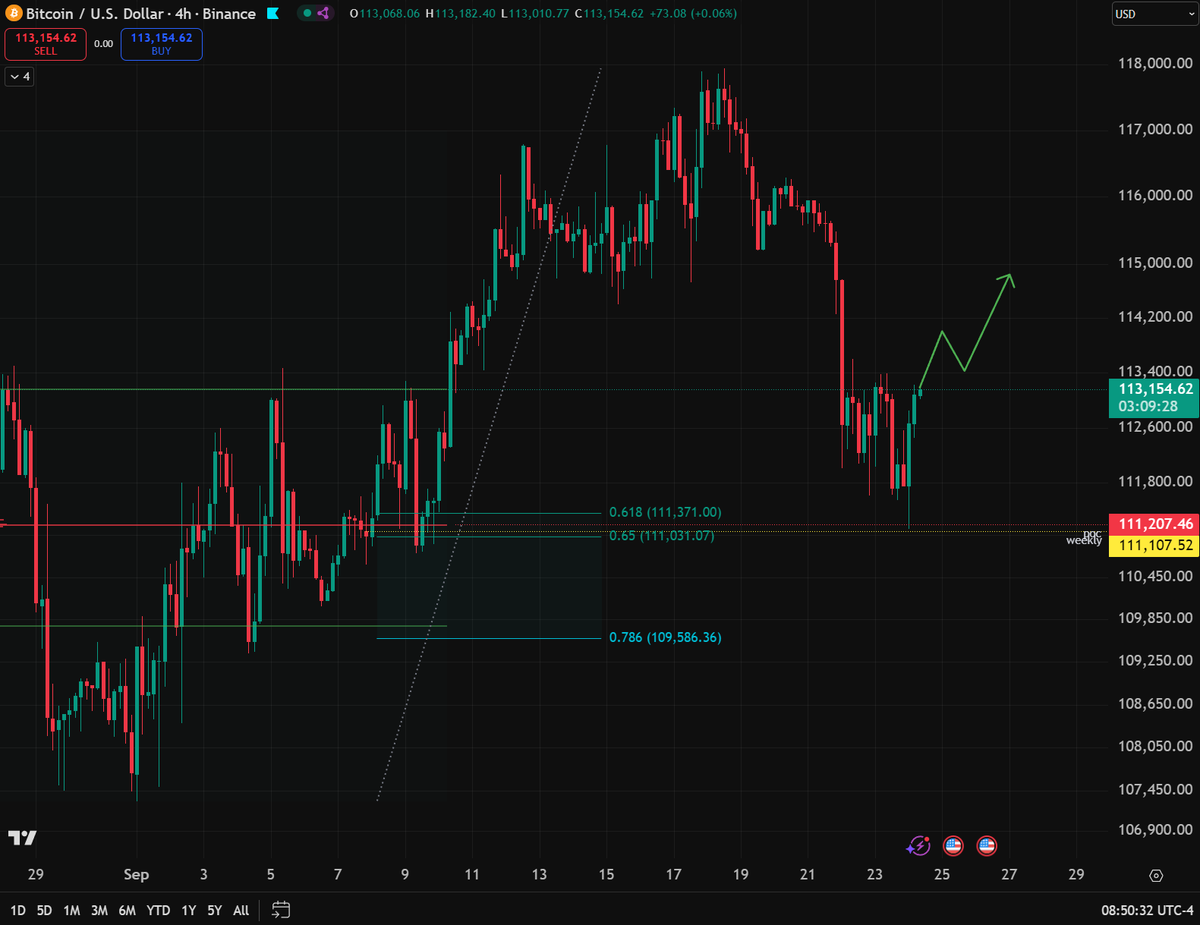The height and width of the screenshot is (925, 1200).
Task: Open the rightmost US flag economic event
Action: coord(987,846)
